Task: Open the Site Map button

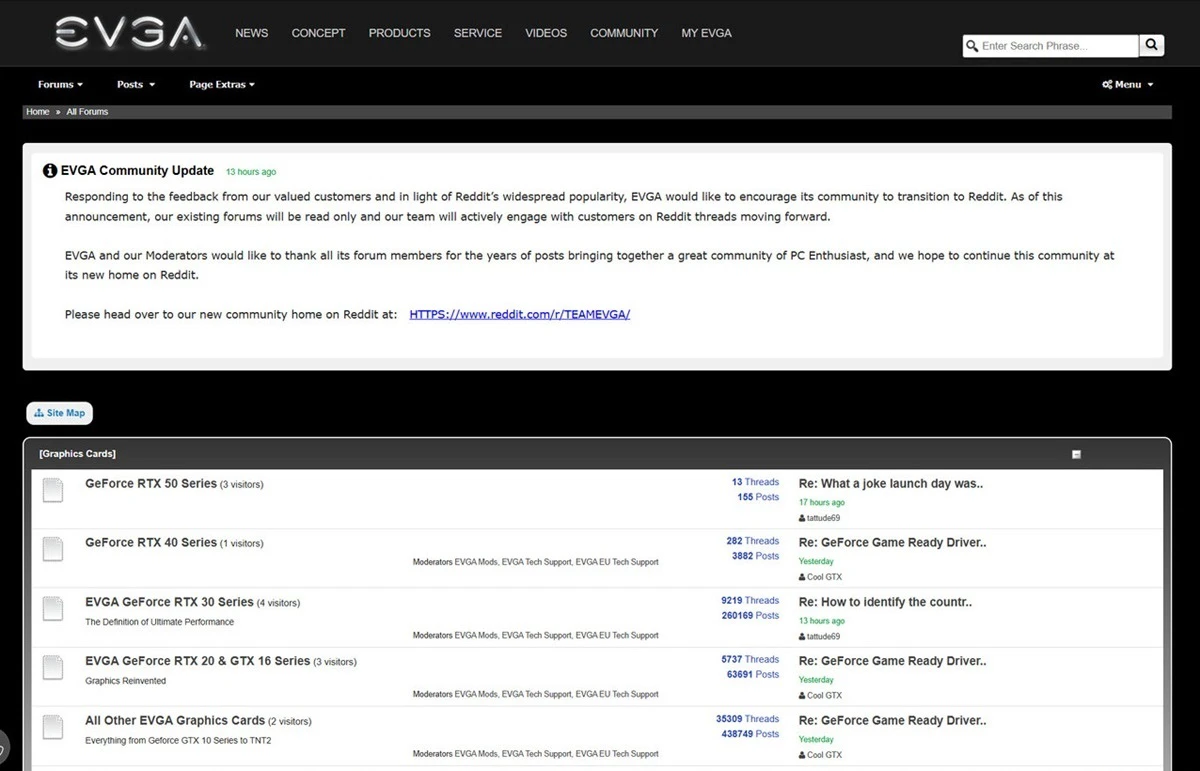Action: 60,413
